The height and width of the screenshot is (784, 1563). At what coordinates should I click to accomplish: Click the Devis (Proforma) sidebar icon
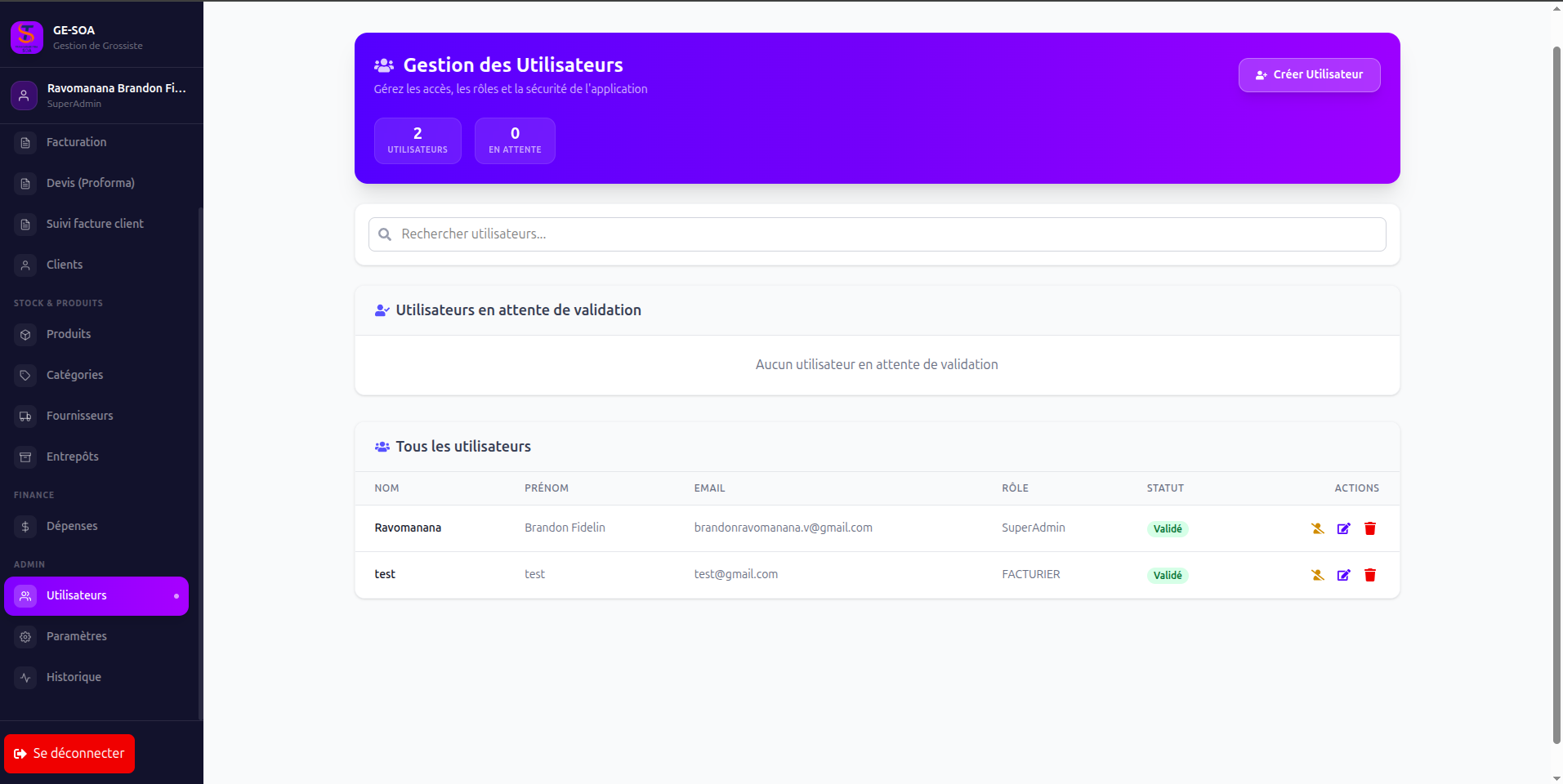click(x=25, y=184)
